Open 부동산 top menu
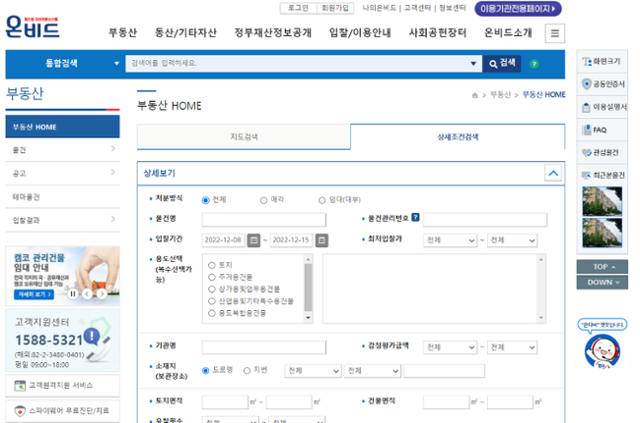 pos(122,33)
